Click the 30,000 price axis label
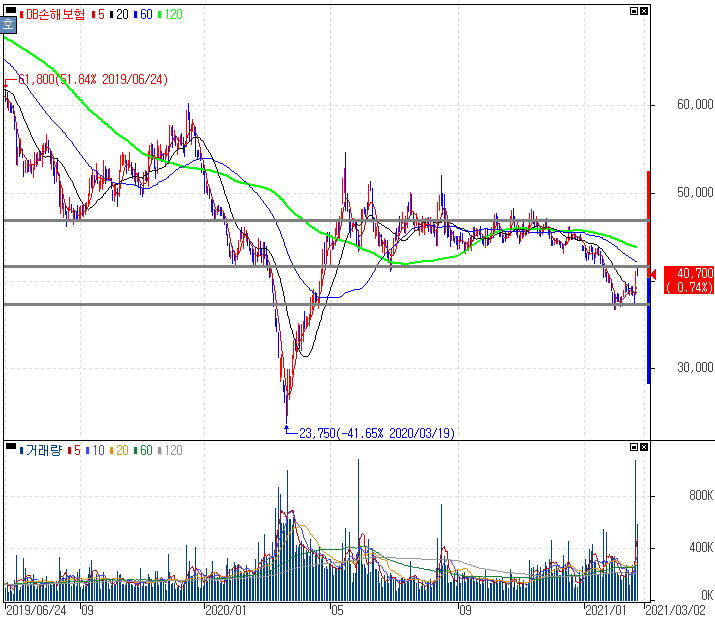The height and width of the screenshot is (619, 715). click(695, 368)
